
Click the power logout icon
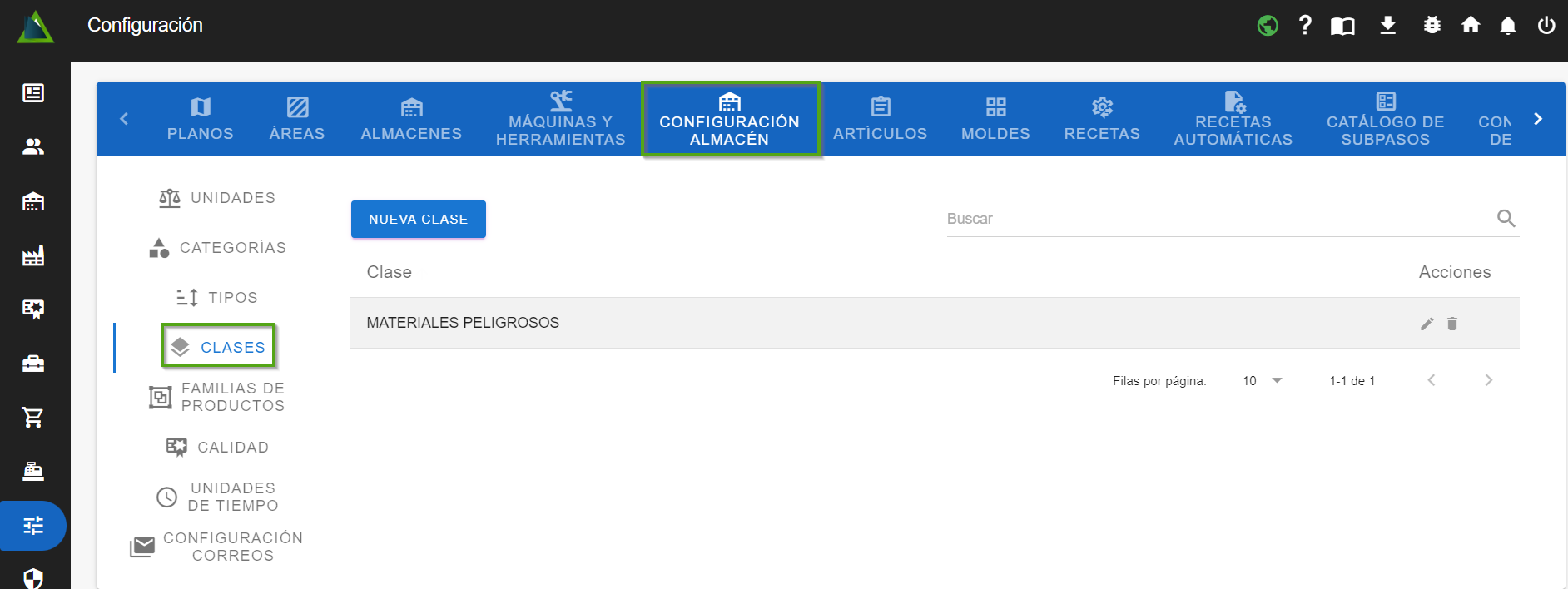click(1546, 26)
